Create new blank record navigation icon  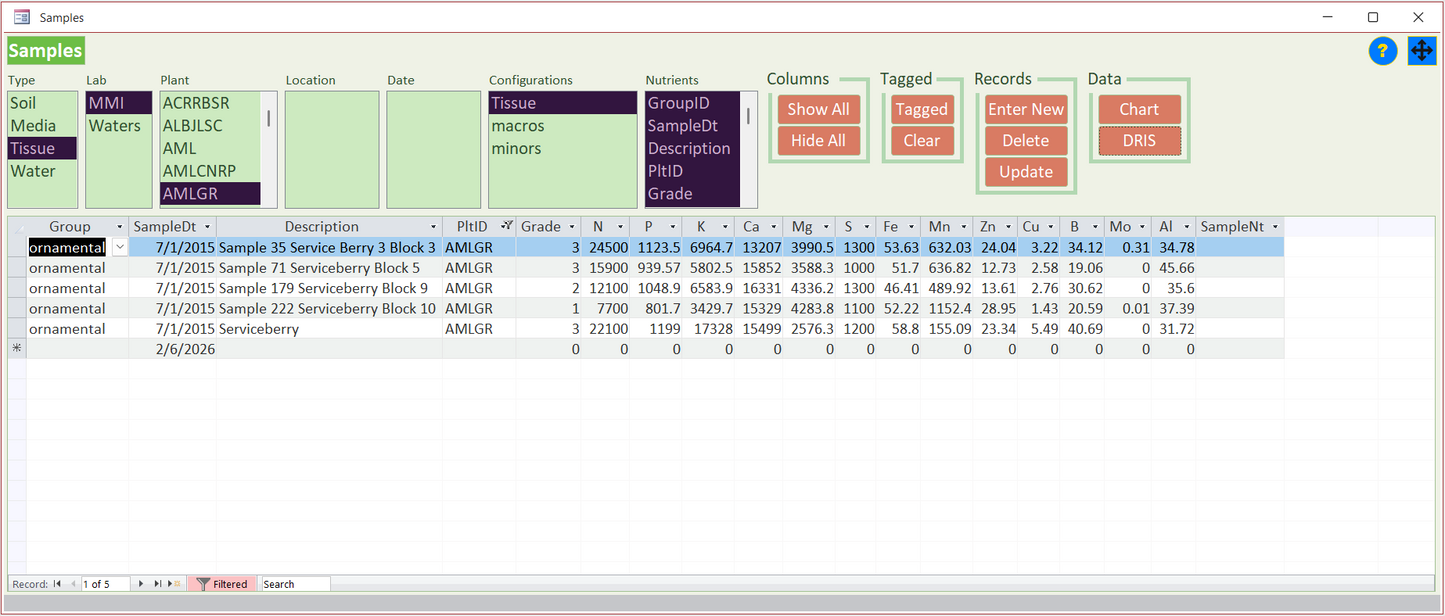tap(174, 584)
